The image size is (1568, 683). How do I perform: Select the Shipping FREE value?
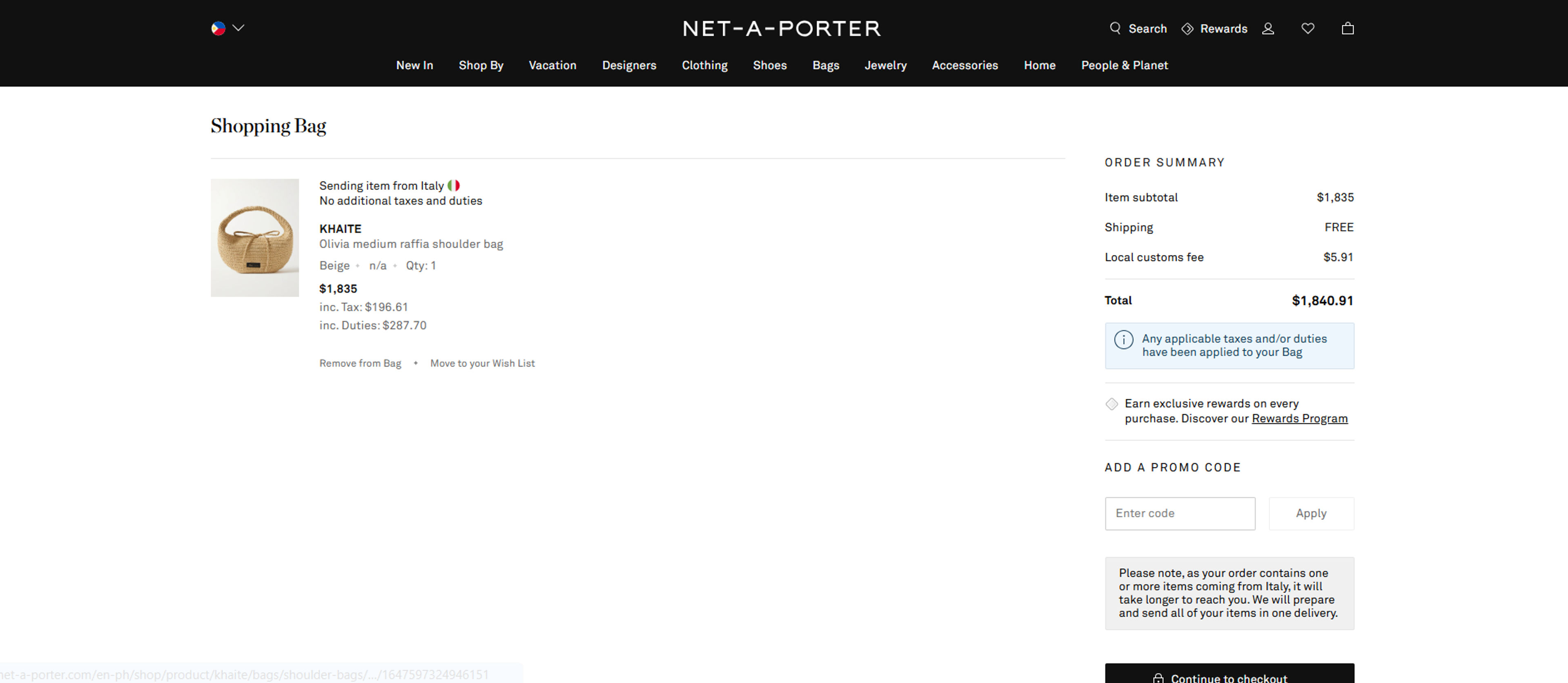coord(1339,227)
